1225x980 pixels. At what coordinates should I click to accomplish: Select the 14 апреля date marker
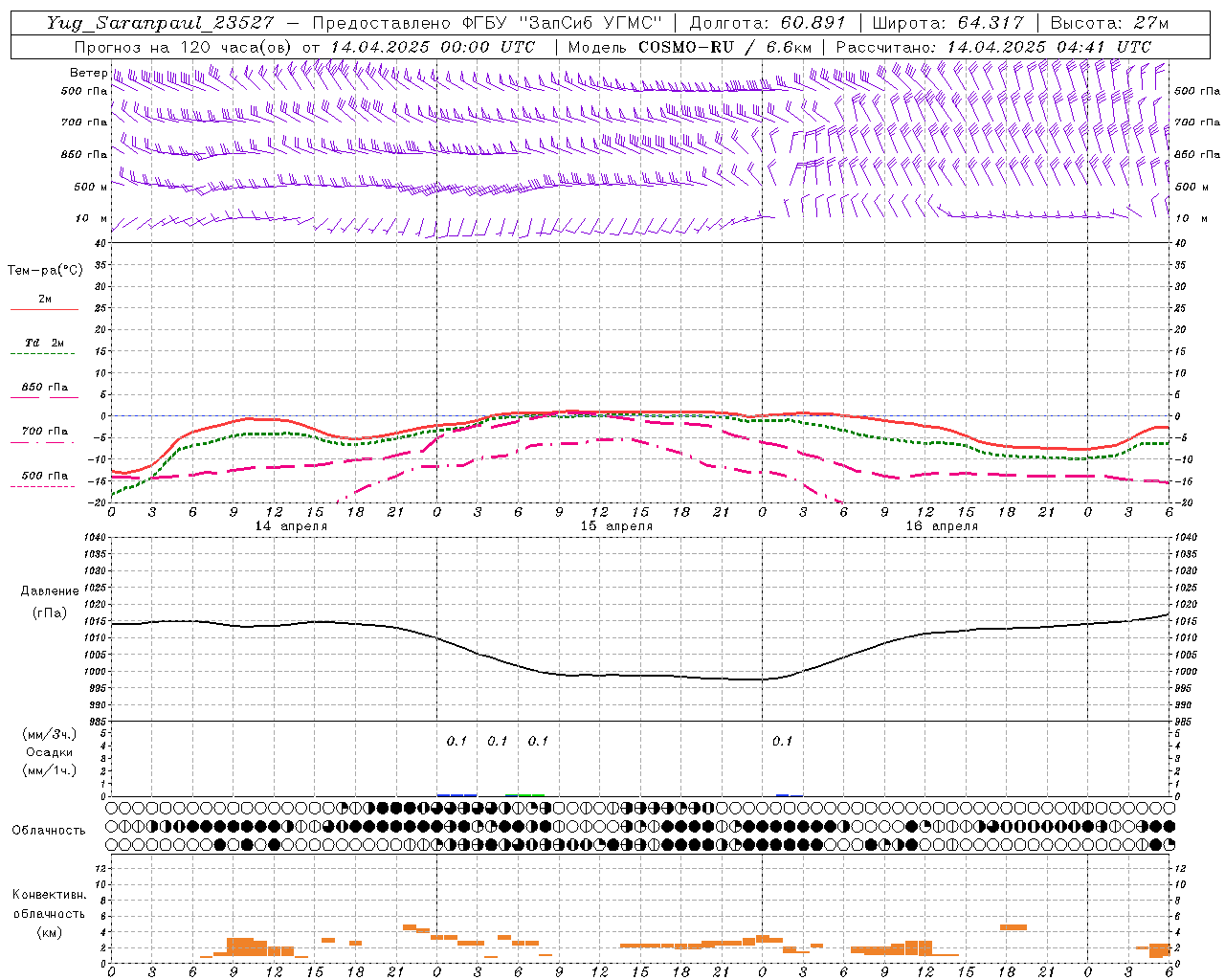291,526
